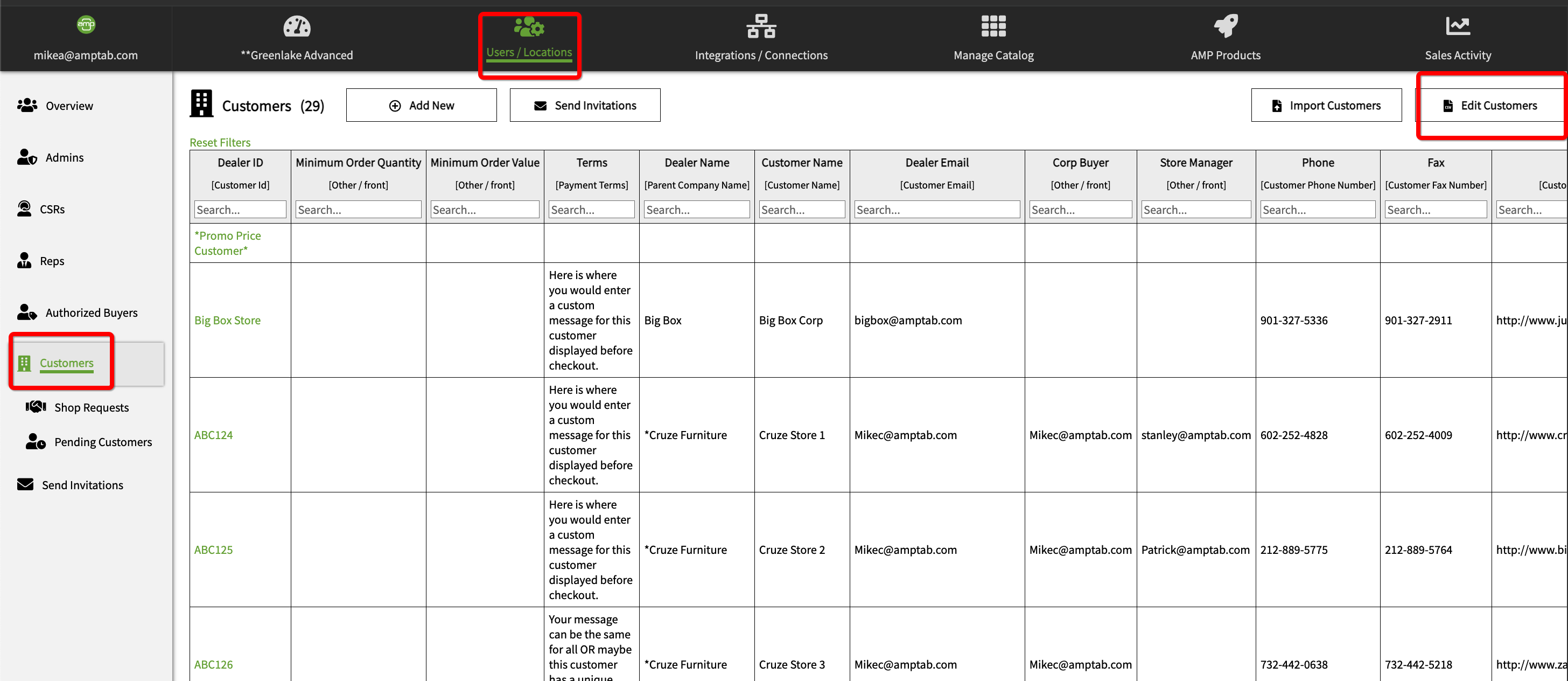Click the Dealer ID search field
Screen dimensions: 1568x681
pyautogui.click(x=240, y=210)
